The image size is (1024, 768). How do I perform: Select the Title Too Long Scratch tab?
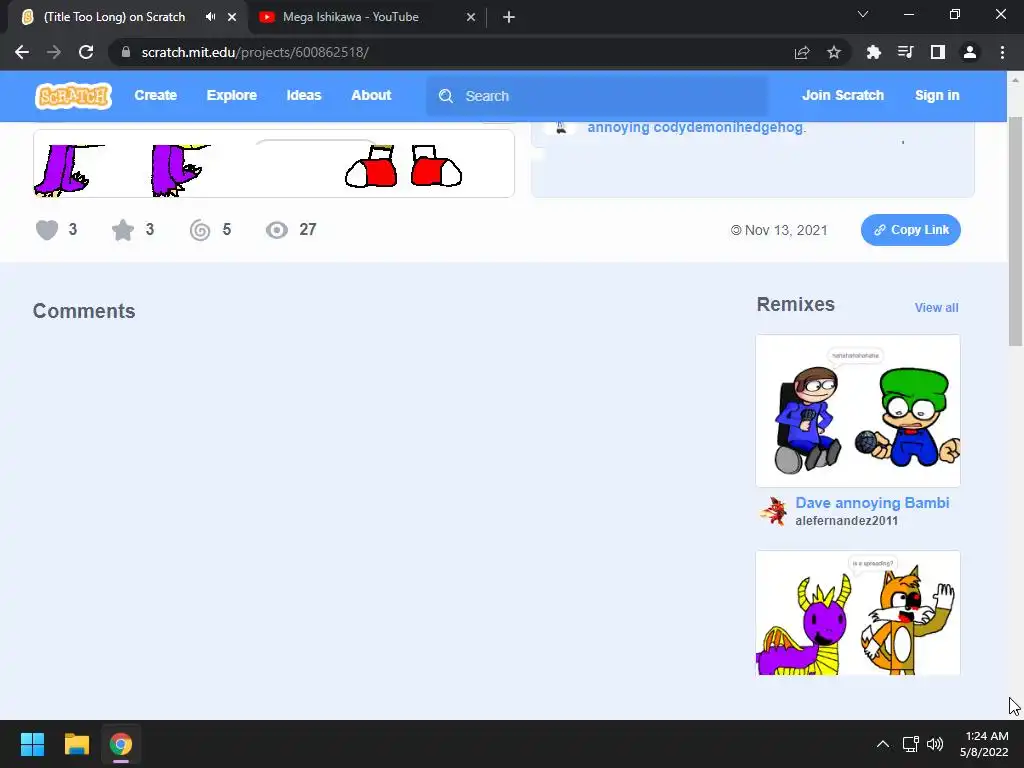115,17
